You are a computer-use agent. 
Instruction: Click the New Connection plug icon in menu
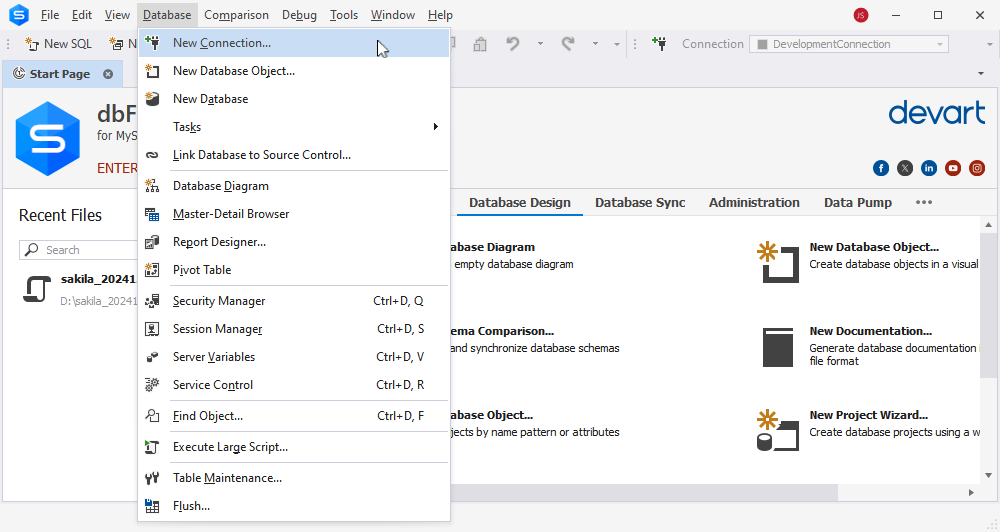(152, 43)
